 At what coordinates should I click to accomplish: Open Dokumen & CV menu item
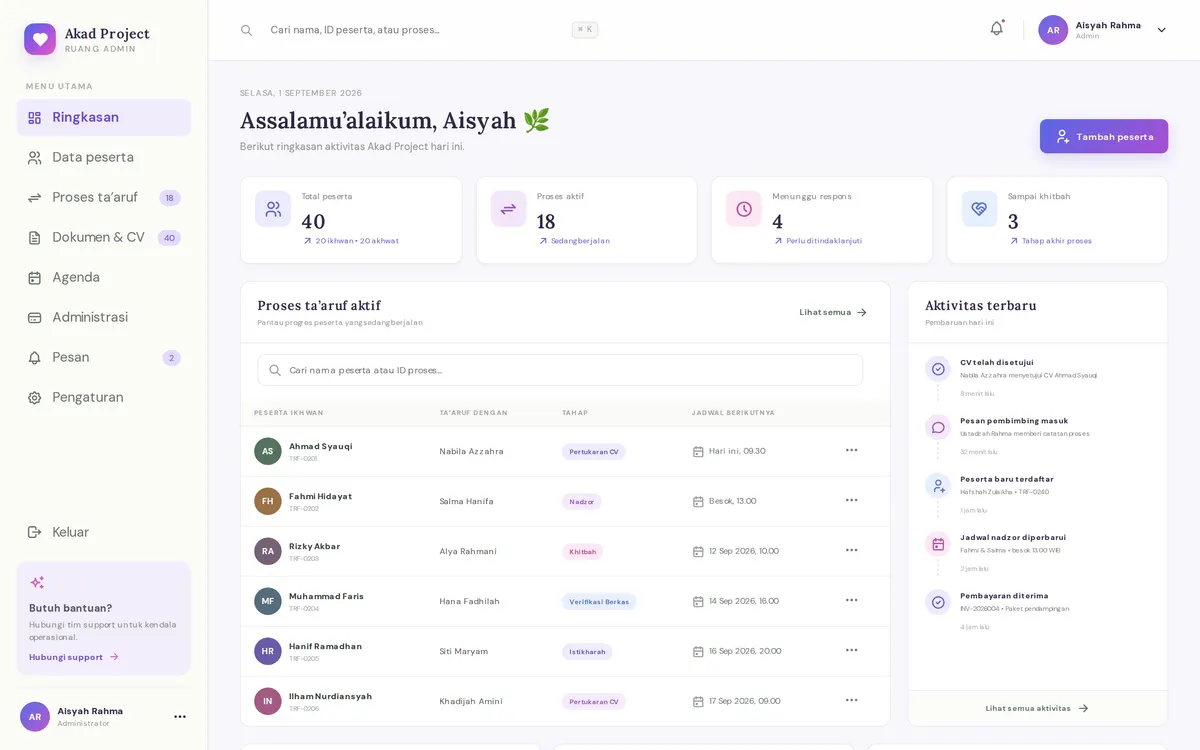[104, 237]
